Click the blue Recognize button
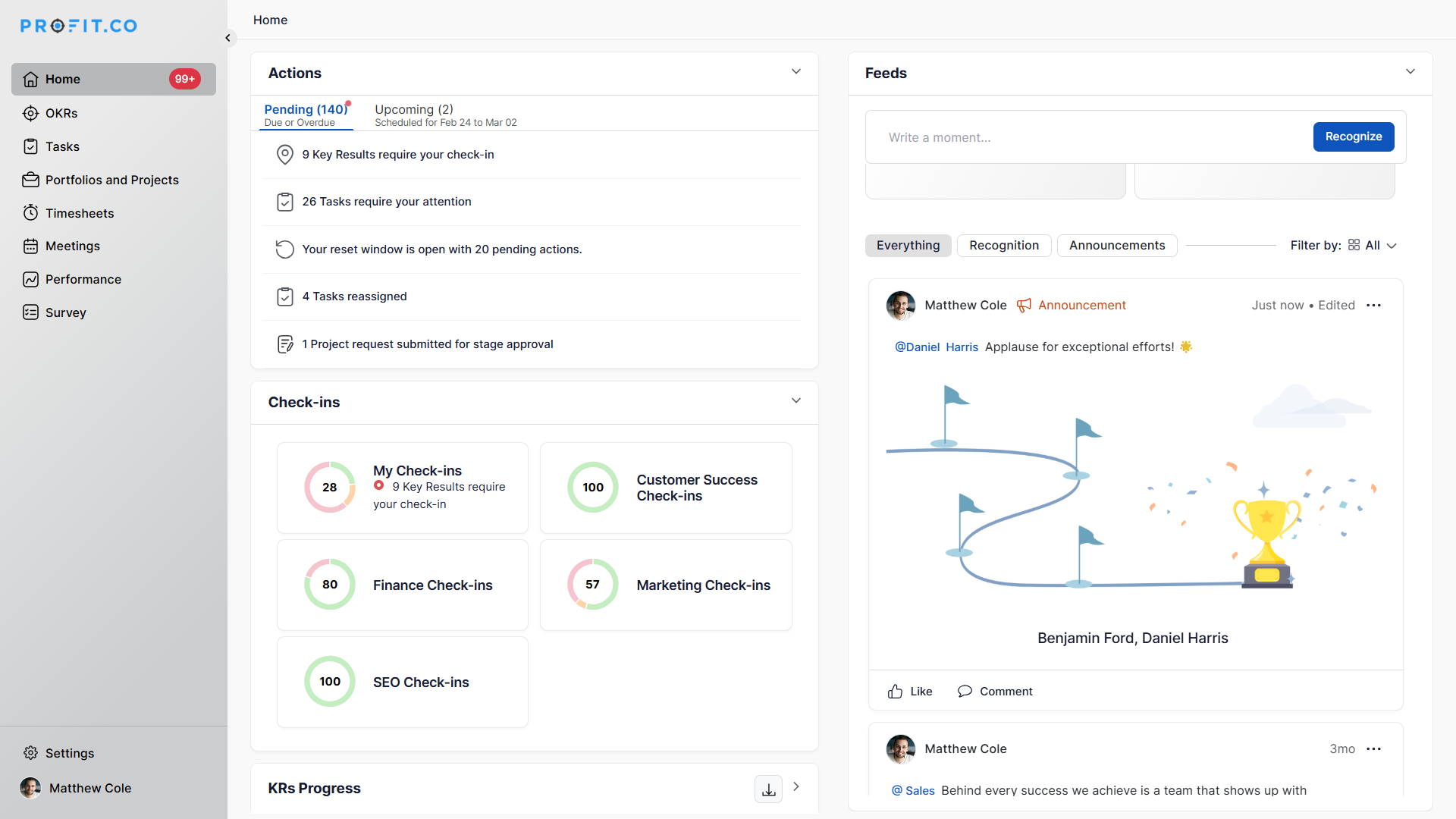 [1353, 136]
